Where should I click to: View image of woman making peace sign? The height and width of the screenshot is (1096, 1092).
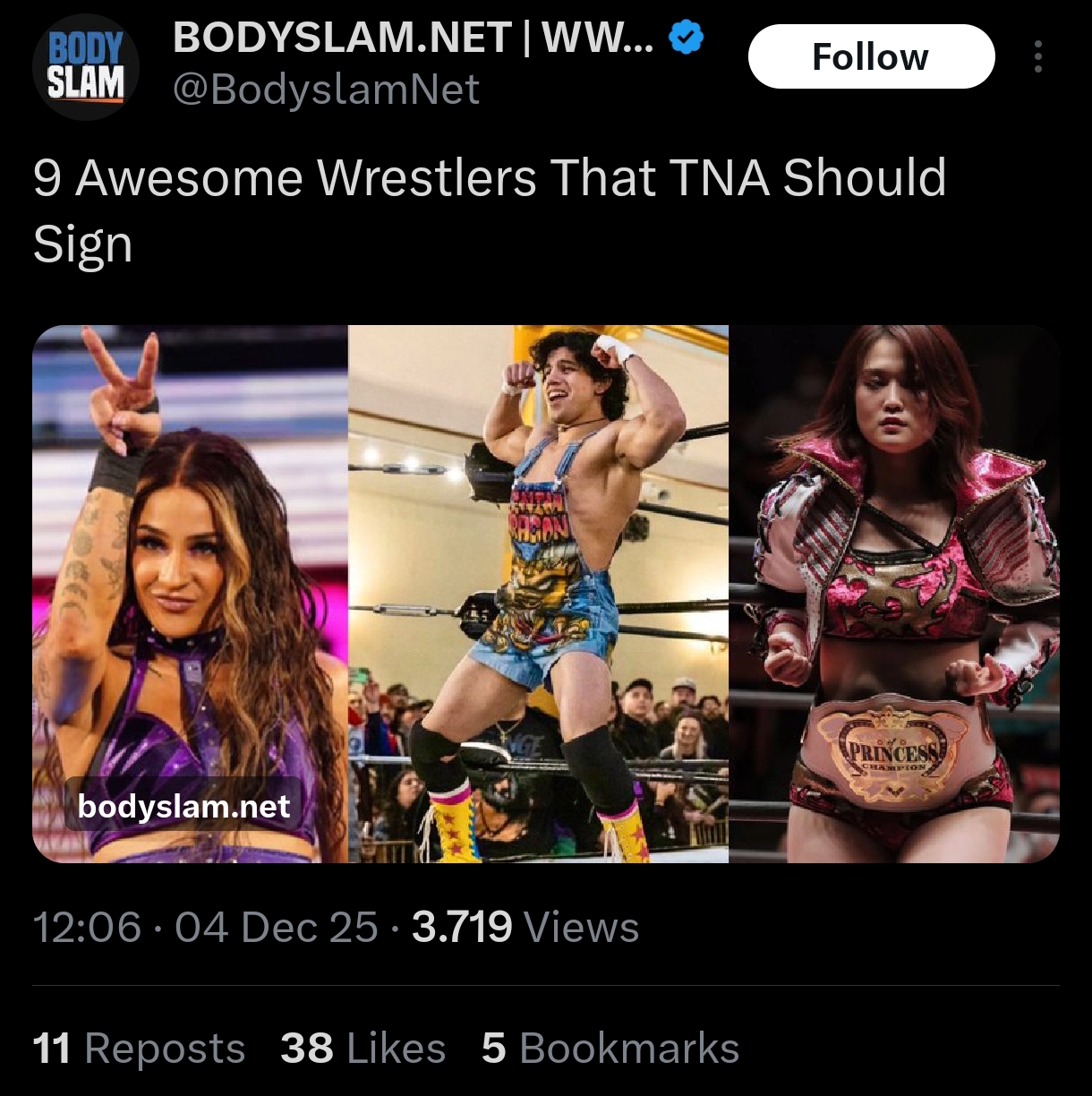[190, 594]
